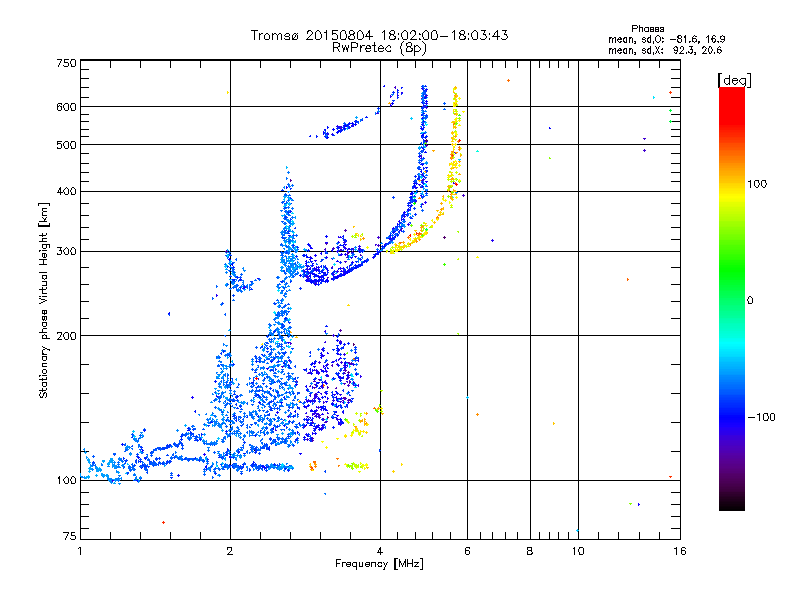The image size is (800, 600).
Task: Click the 'Frequency [MHz]' x-axis label
Action: 379,564
